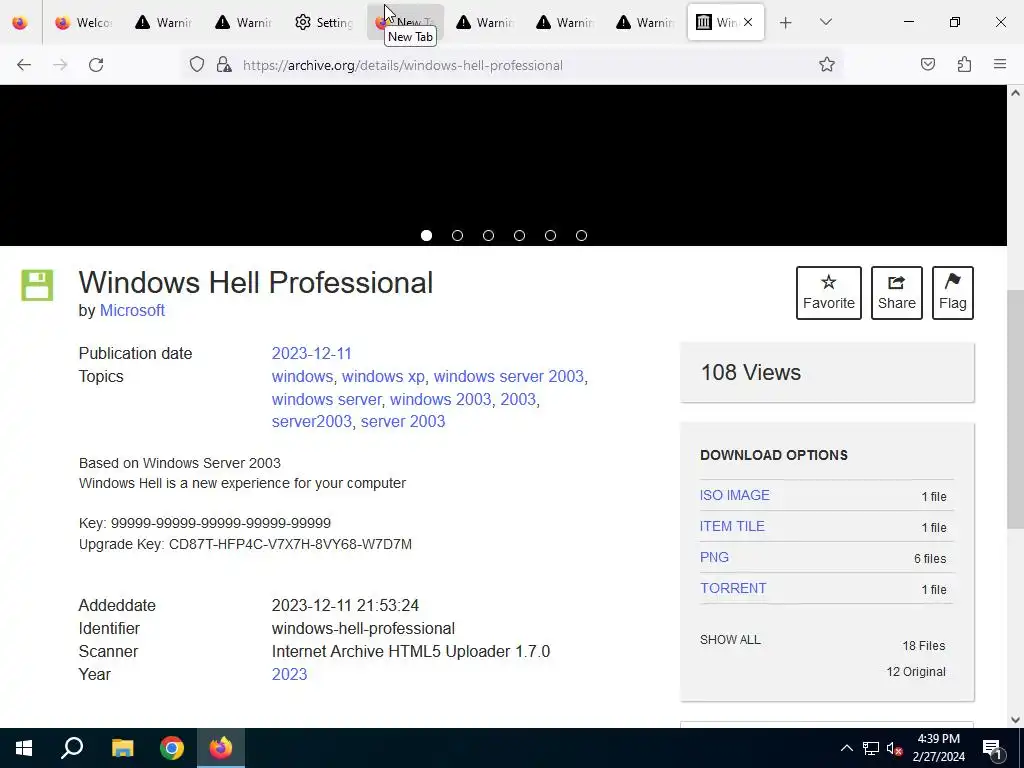Switch to the second Warning tab
The width and height of the screenshot is (1024, 768).
click(244, 22)
